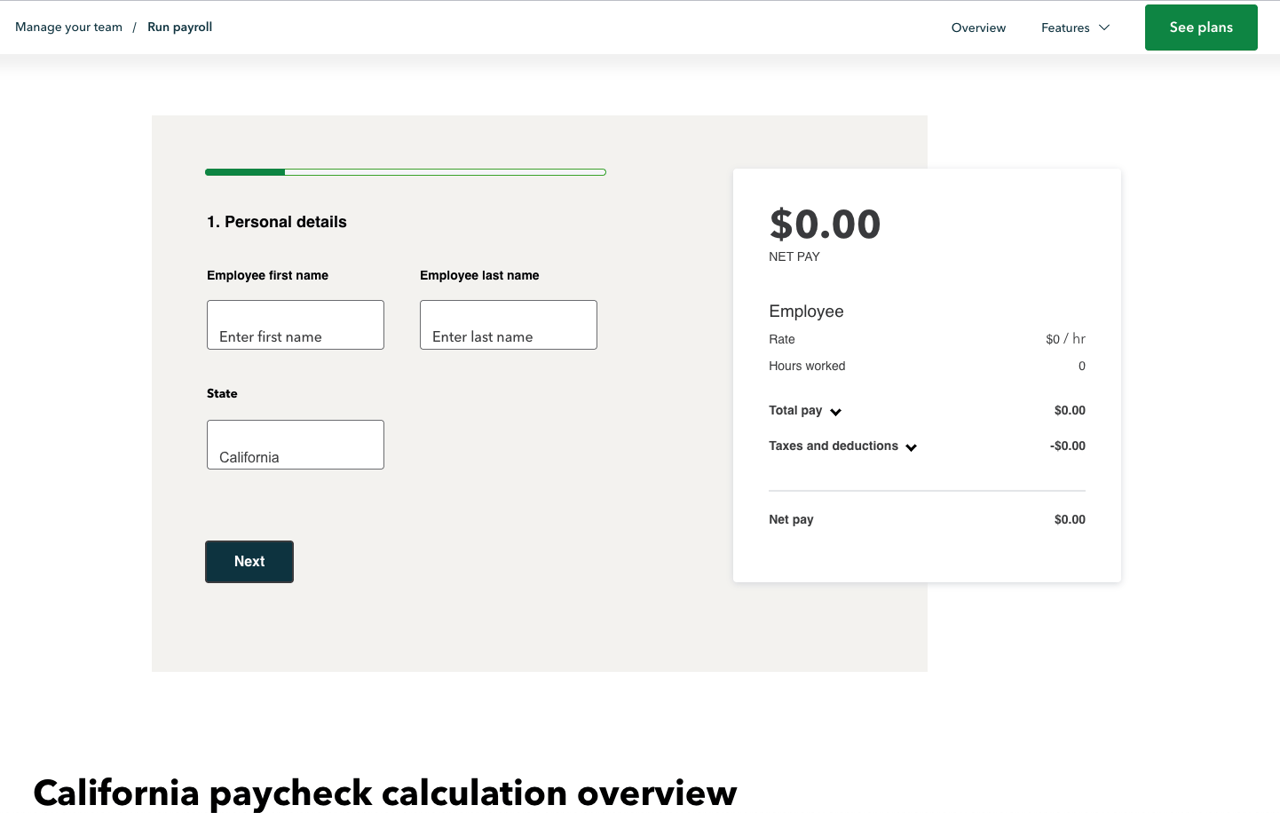The width and height of the screenshot is (1280, 813).
Task: Open the State dropdown showing California
Action: click(x=295, y=444)
